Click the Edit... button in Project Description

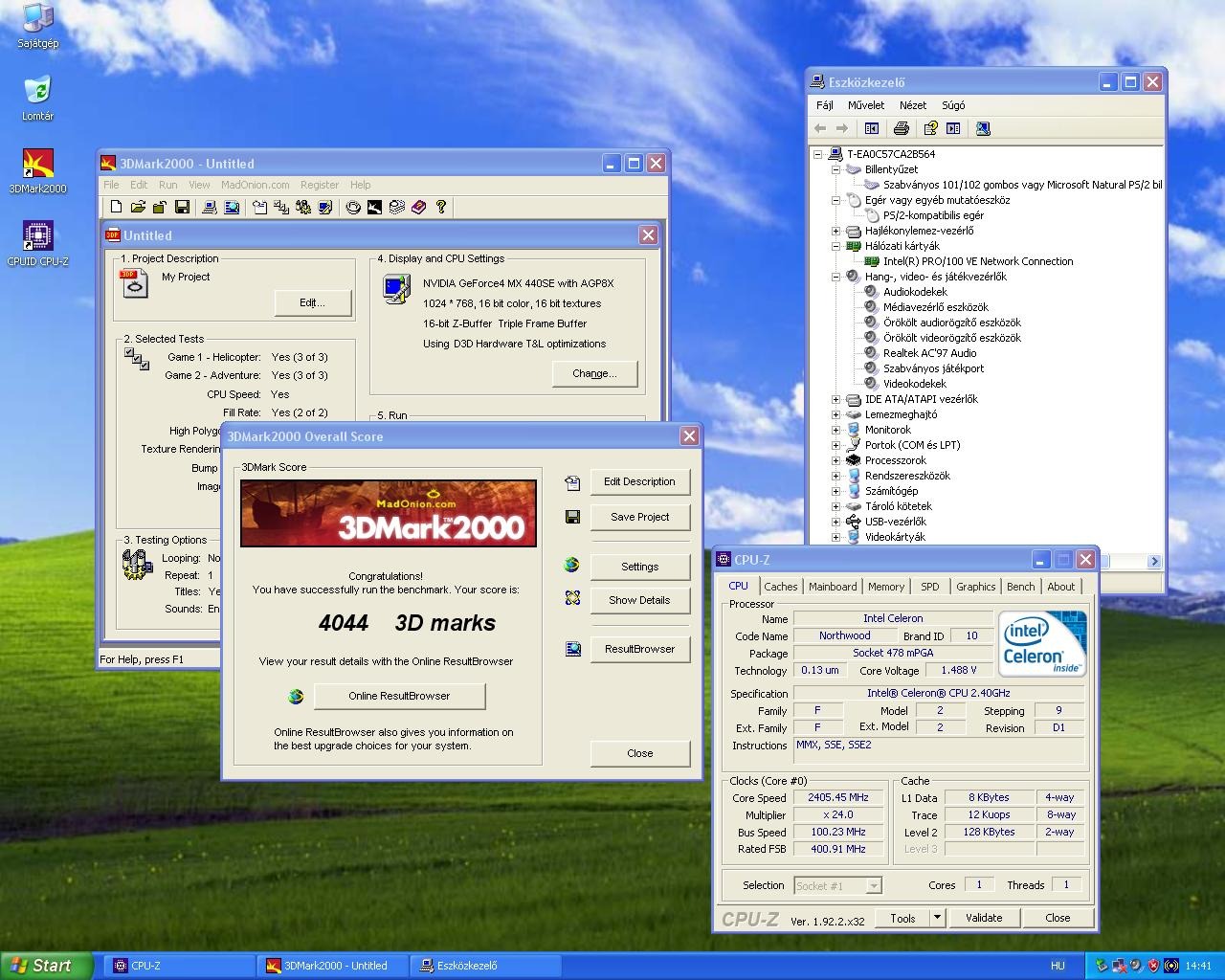pyautogui.click(x=312, y=302)
